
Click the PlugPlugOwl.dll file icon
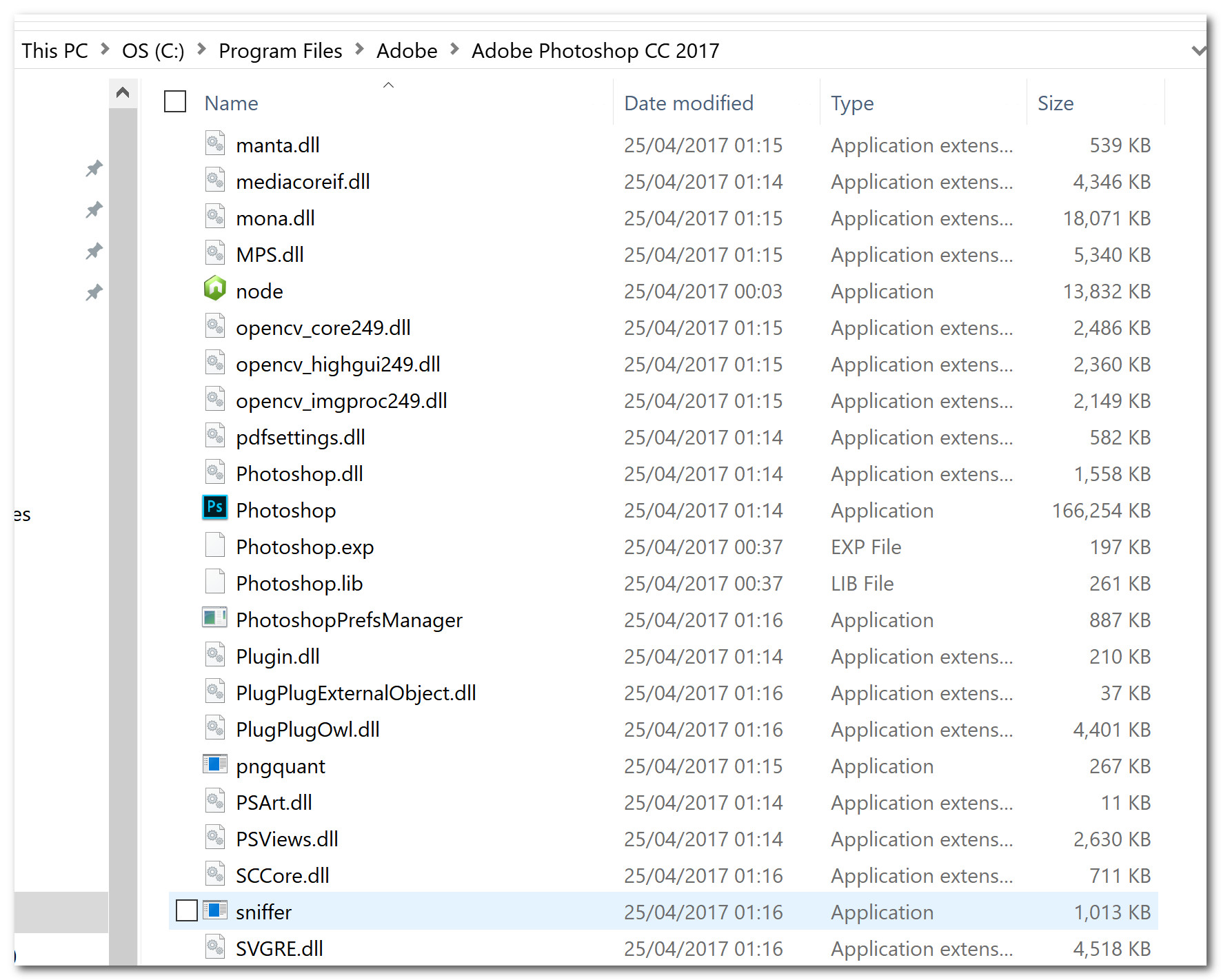[x=215, y=728]
